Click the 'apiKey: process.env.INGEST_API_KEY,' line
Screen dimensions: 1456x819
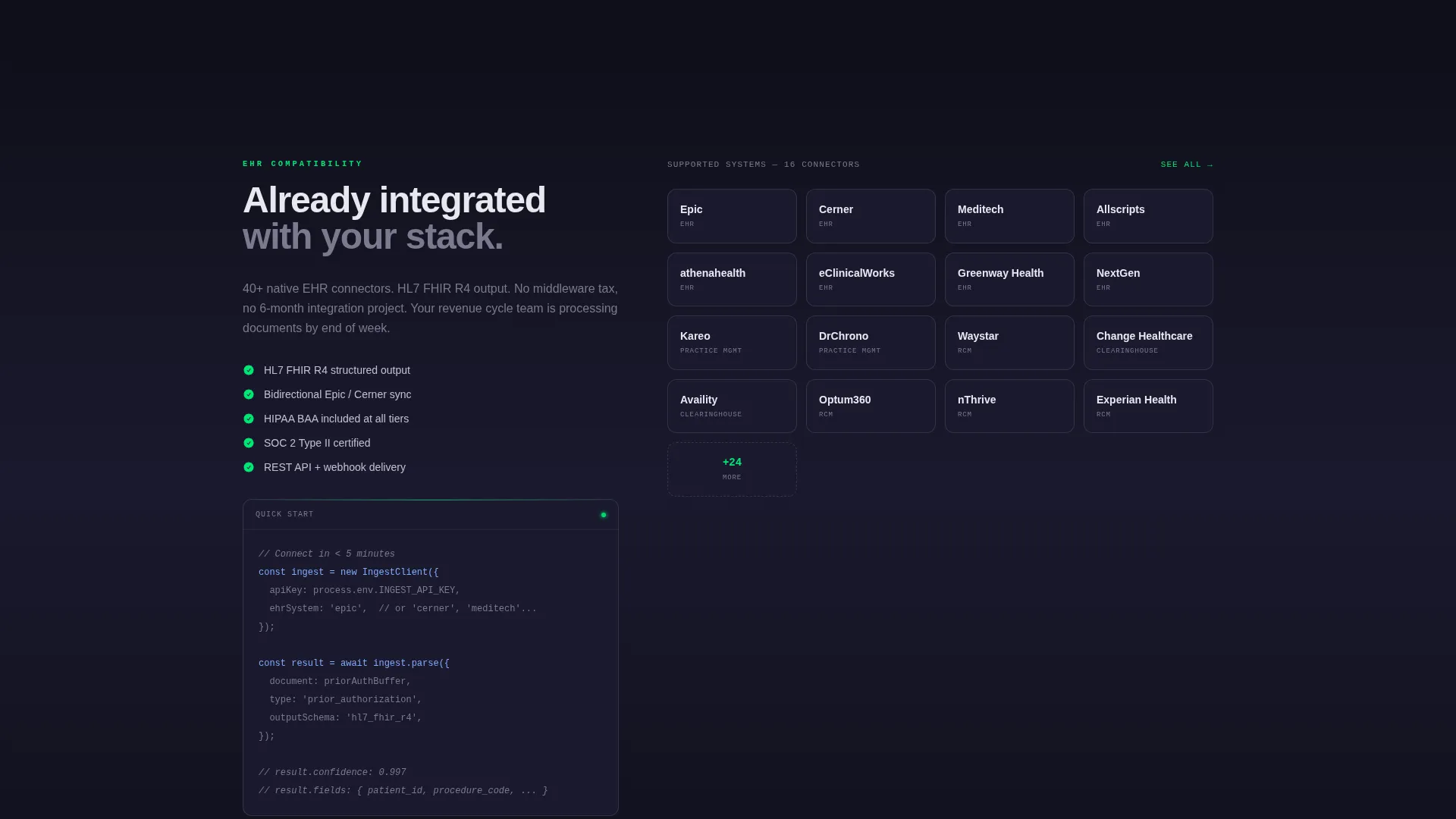click(x=365, y=590)
